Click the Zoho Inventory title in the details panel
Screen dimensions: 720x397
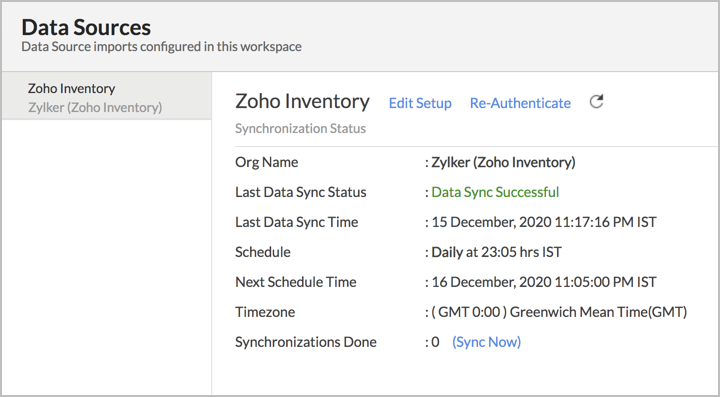tap(302, 101)
